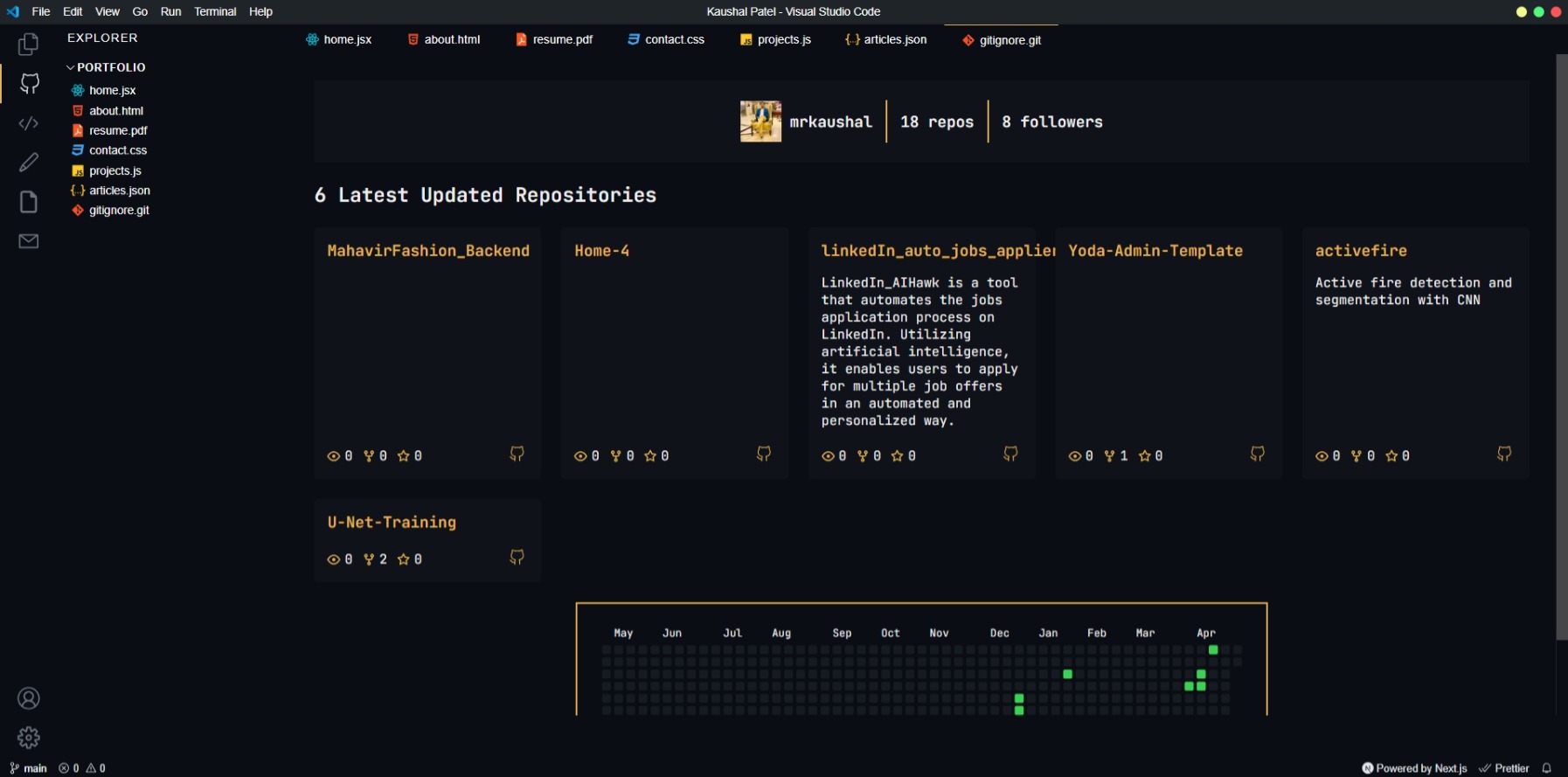This screenshot has height=777, width=1568.
Task: Click the notification bell in status bar
Action: [x=1546, y=768]
